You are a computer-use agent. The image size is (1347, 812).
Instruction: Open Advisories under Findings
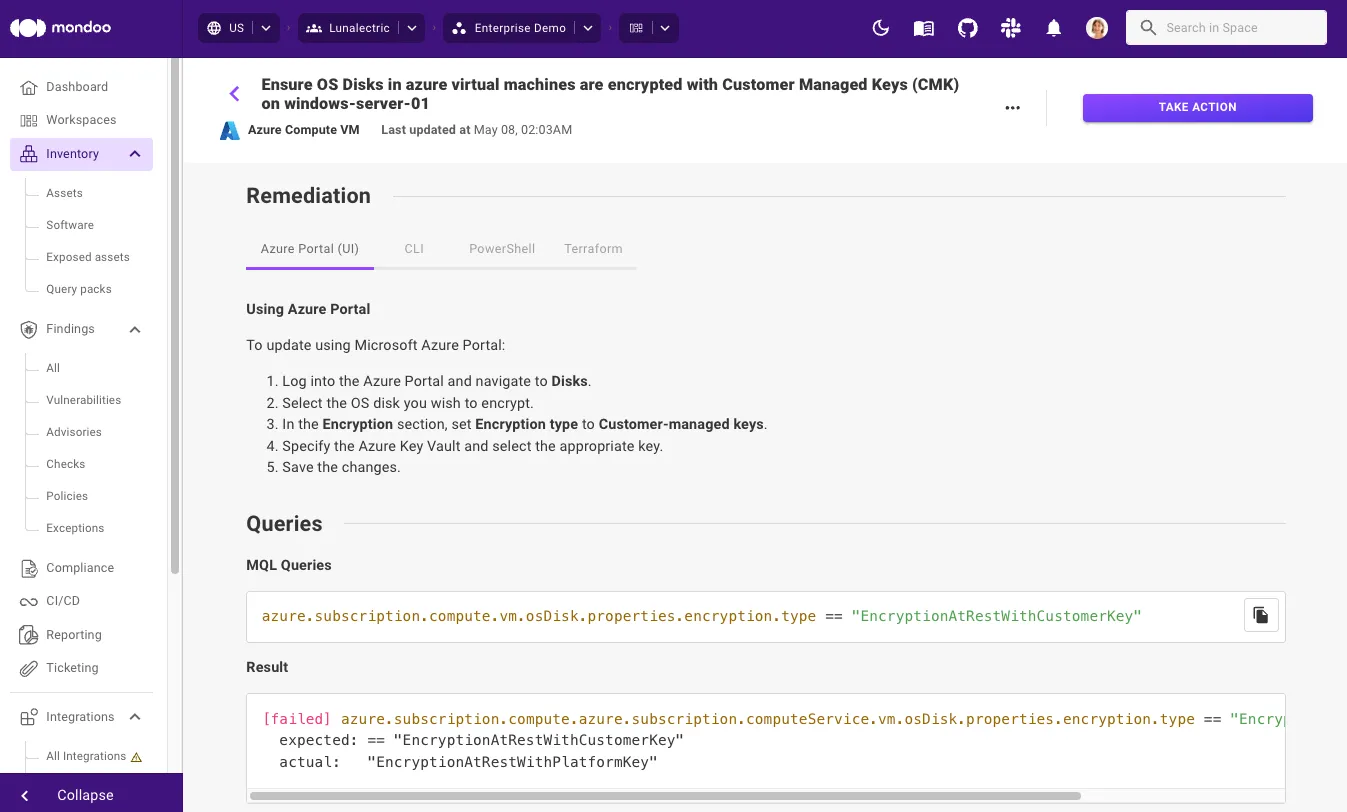pos(74,432)
